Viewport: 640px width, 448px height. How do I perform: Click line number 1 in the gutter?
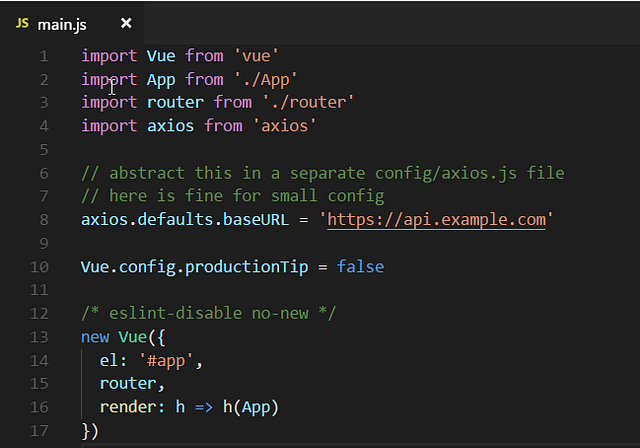click(x=43, y=56)
